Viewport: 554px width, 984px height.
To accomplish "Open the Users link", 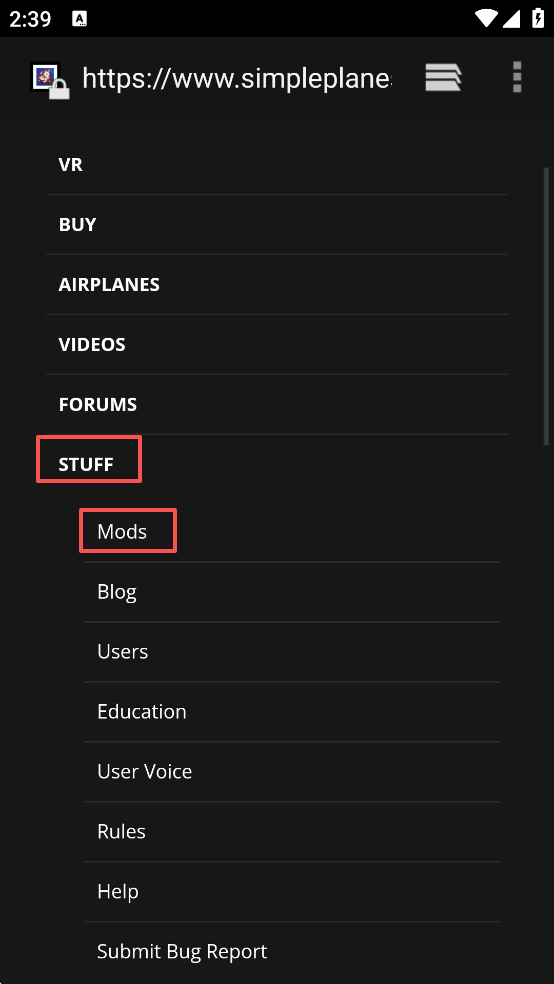I will pyautogui.click(x=292, y=652).
